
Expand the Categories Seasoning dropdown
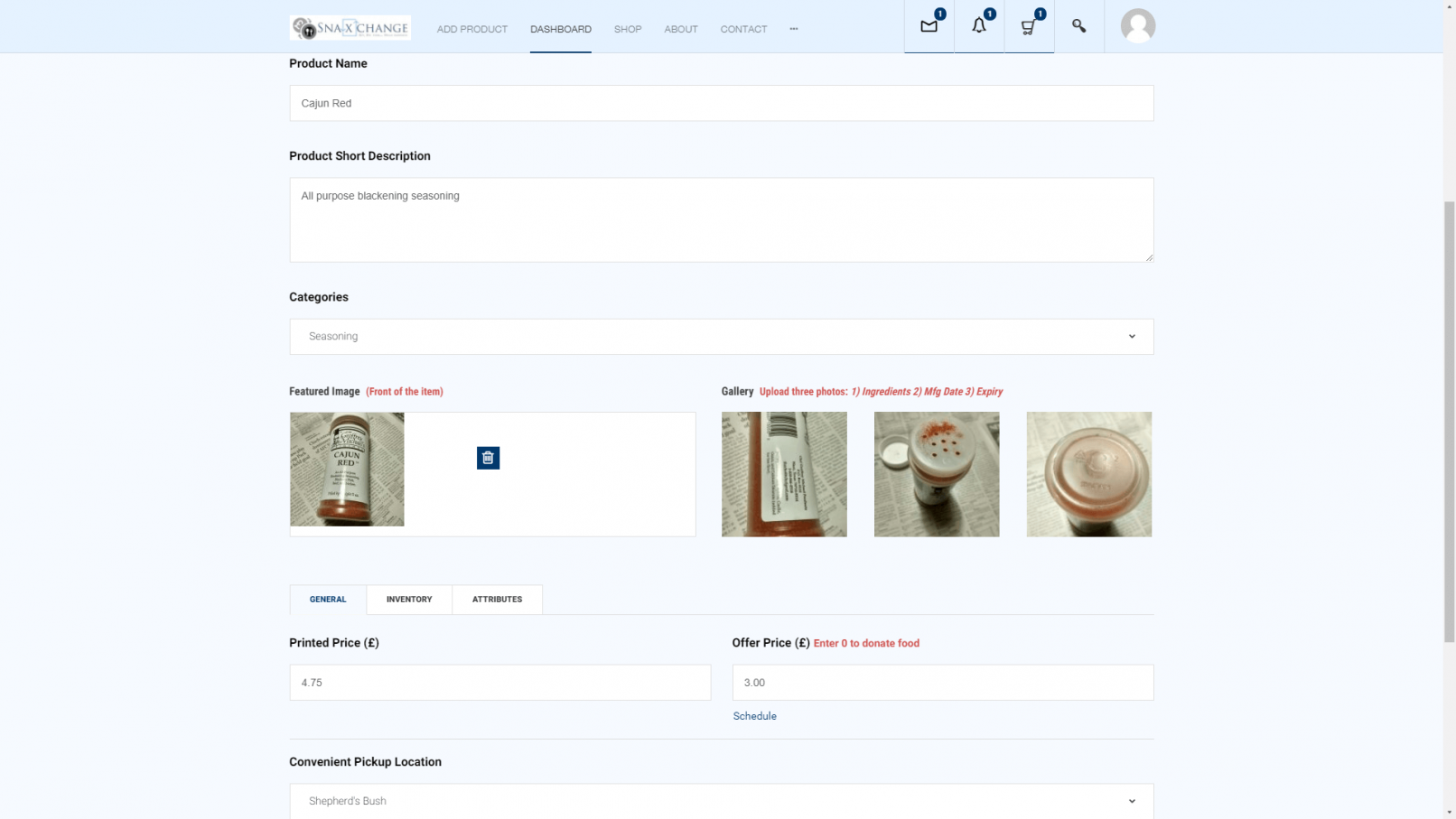[x=721, y=336]
